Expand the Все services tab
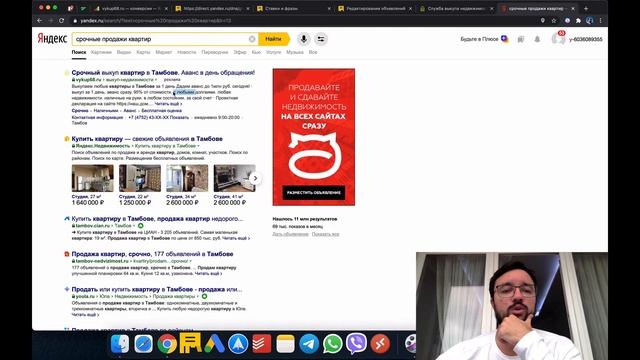The height and width of the screenshot is (360, 640). click(313, 52)
